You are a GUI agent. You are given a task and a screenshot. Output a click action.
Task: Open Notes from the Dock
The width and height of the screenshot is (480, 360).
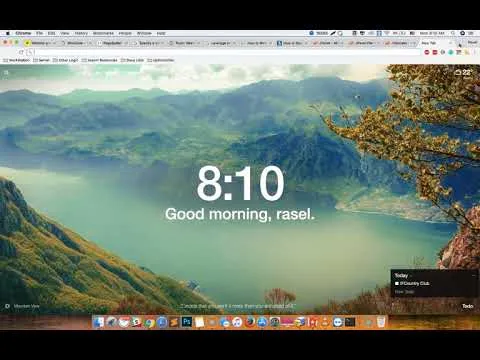tap(199, 322)
